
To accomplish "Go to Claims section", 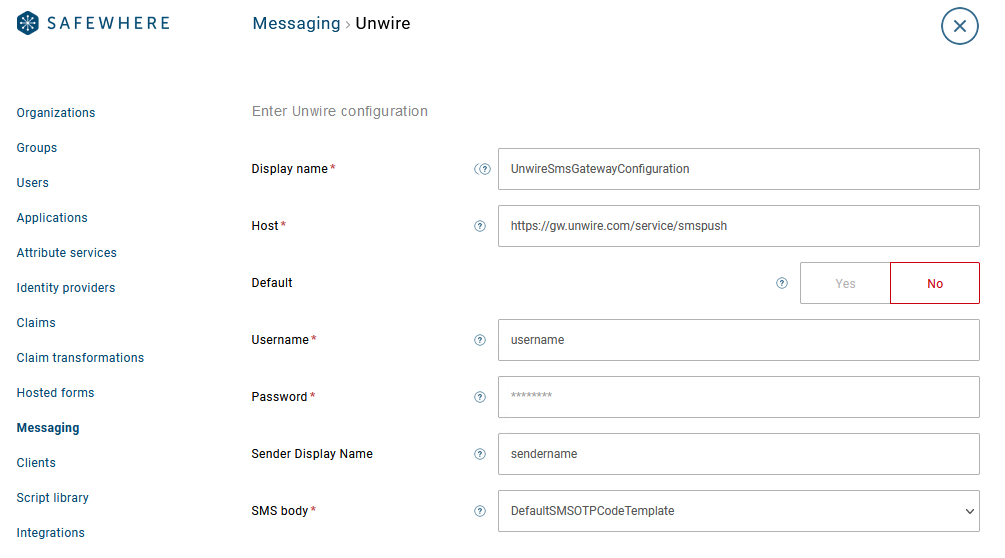I will click(36, 323).
